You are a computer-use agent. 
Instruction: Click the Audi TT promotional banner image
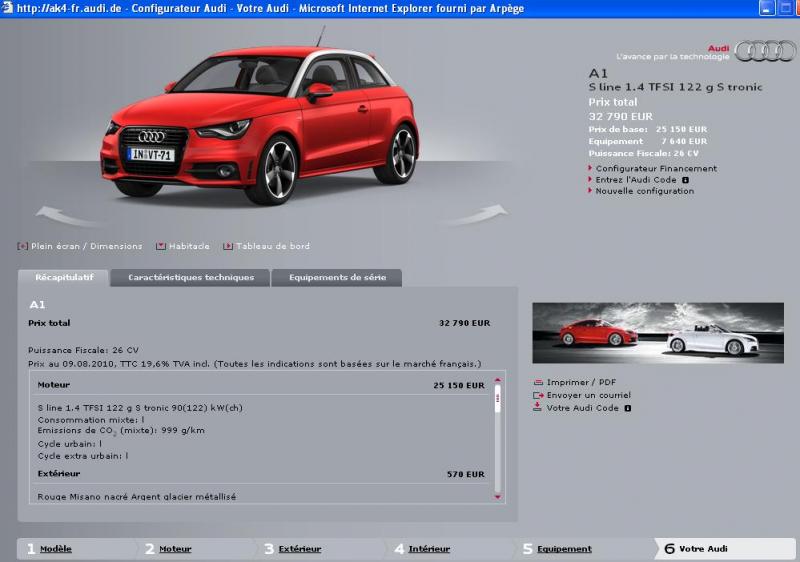click(658, 333)
